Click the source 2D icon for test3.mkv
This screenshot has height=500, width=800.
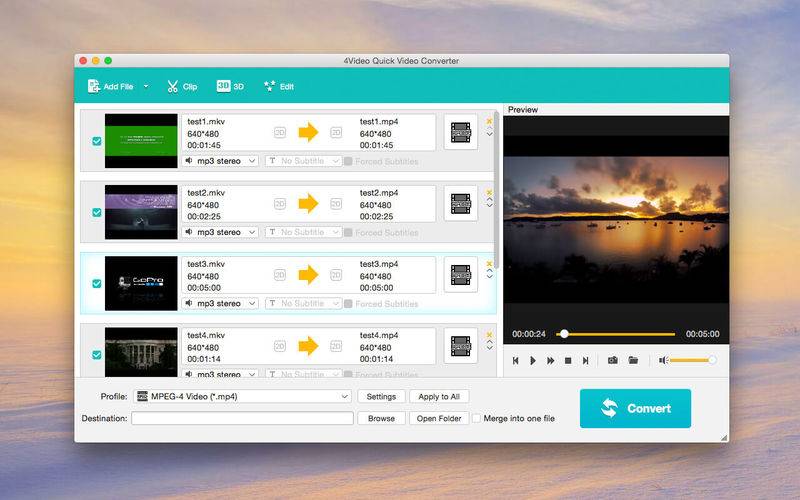[x=280, y=275]
